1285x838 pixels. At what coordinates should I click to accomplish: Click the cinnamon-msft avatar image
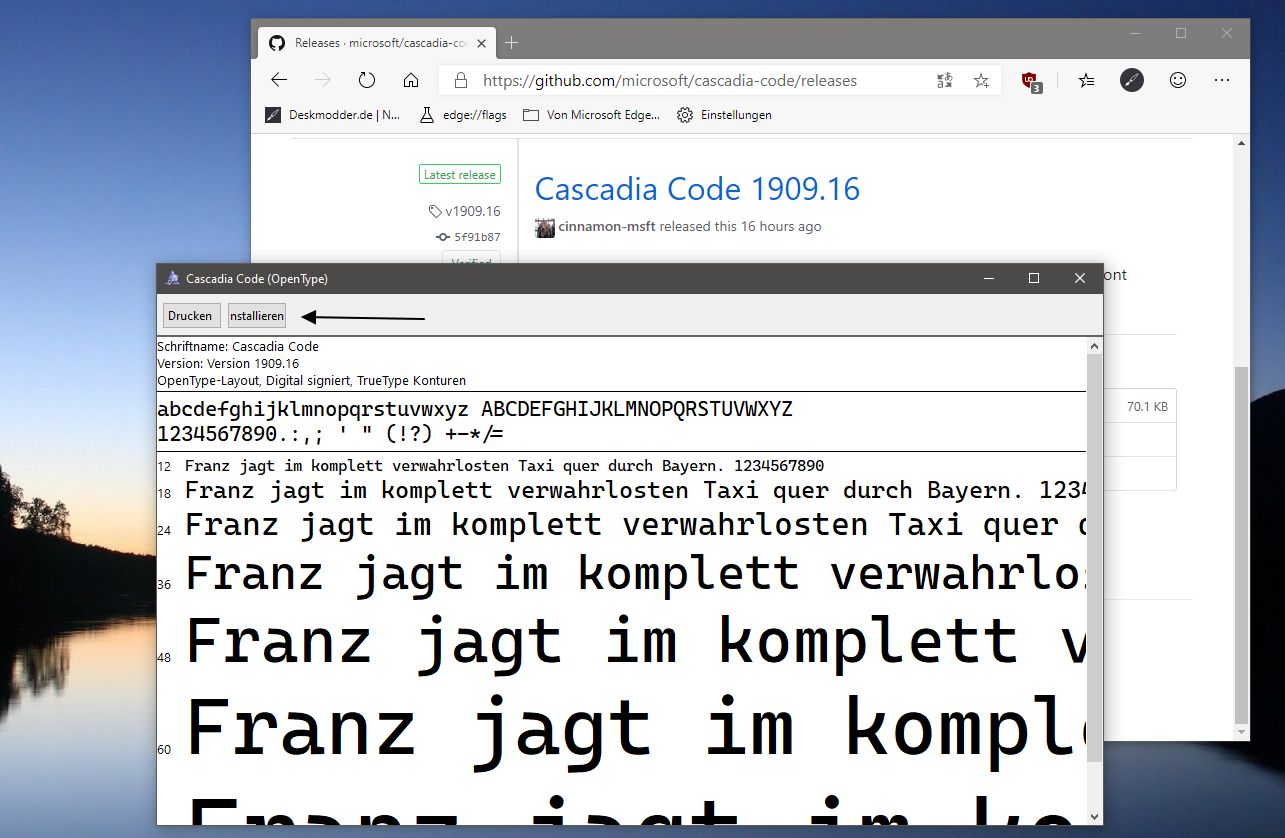(545, 227)
